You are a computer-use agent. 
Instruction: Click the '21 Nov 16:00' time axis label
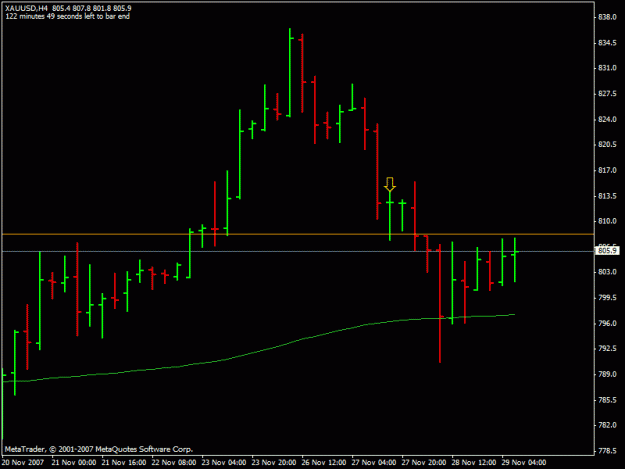coord(124,462)
